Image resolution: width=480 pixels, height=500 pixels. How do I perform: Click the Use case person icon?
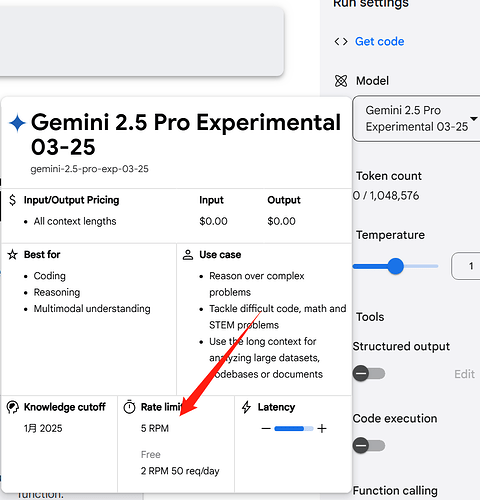[x=188, y=255]
